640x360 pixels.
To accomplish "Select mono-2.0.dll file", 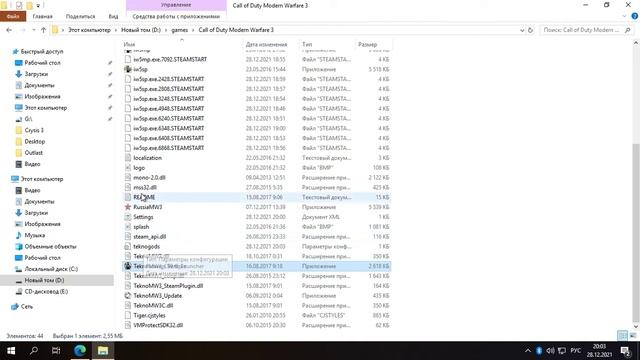I will (x=149, y=178).
